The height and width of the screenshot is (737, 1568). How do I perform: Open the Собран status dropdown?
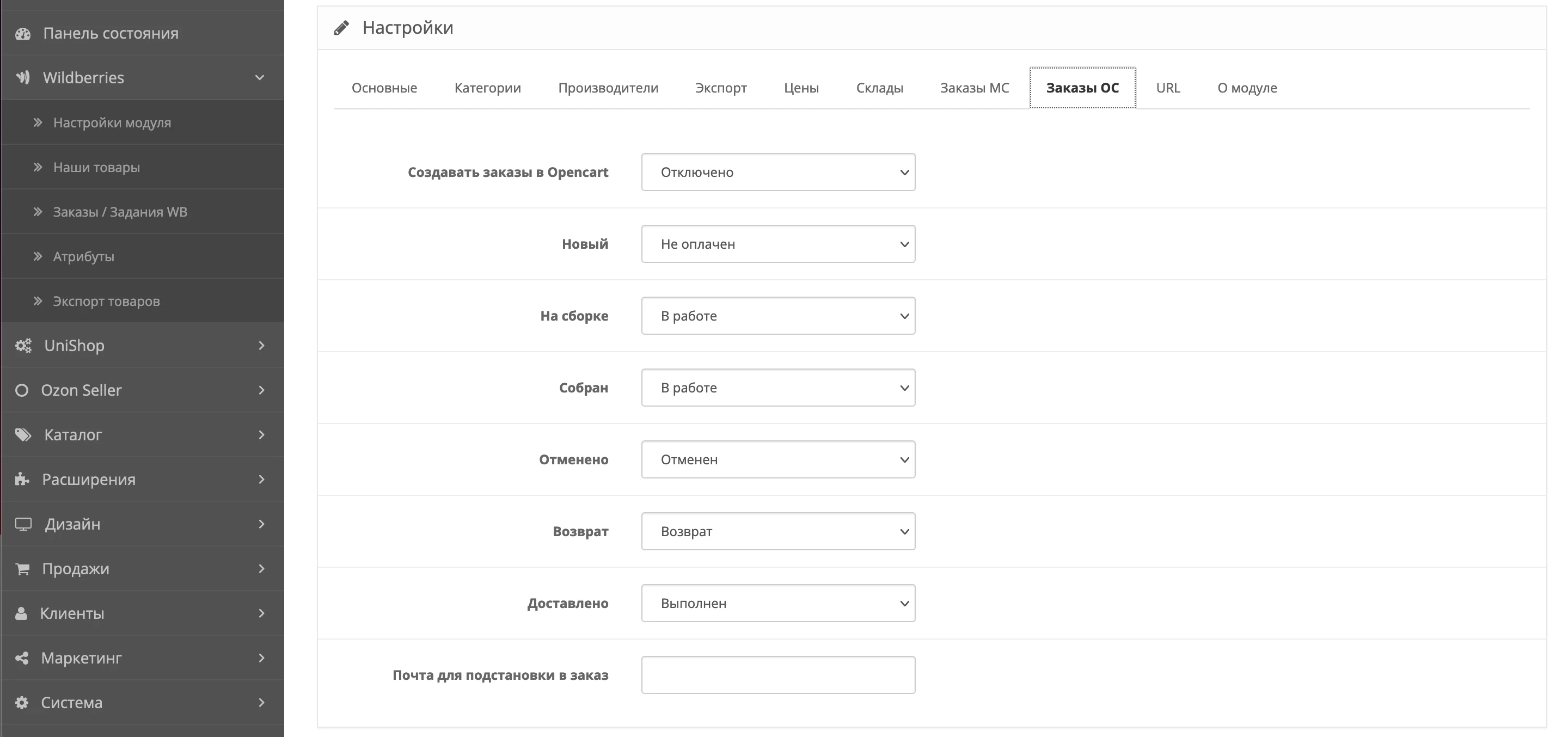click(778, 388)
